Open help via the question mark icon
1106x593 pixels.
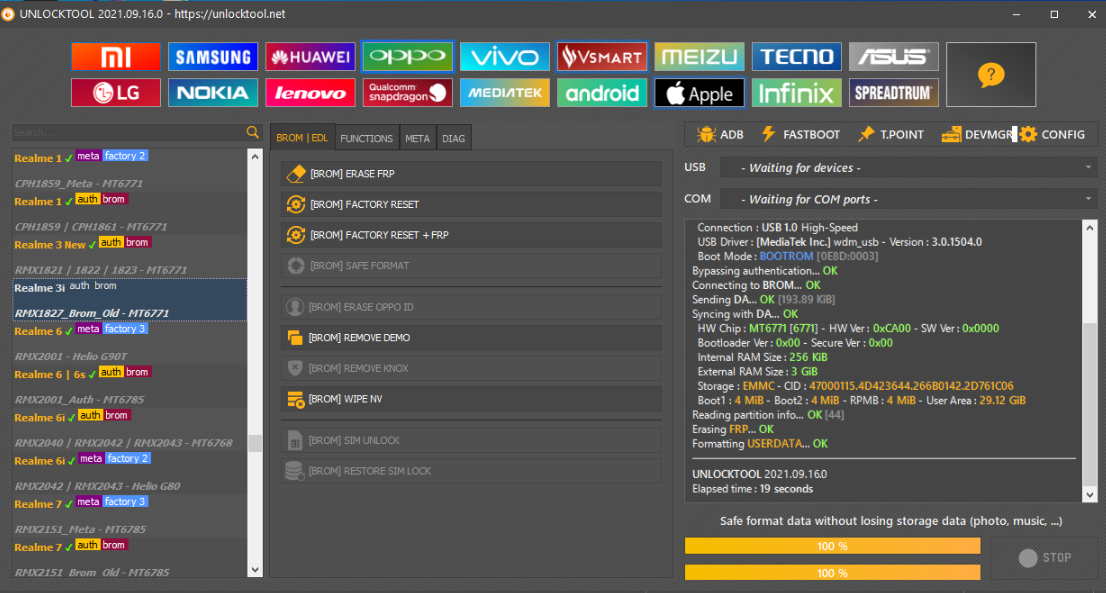991,74
